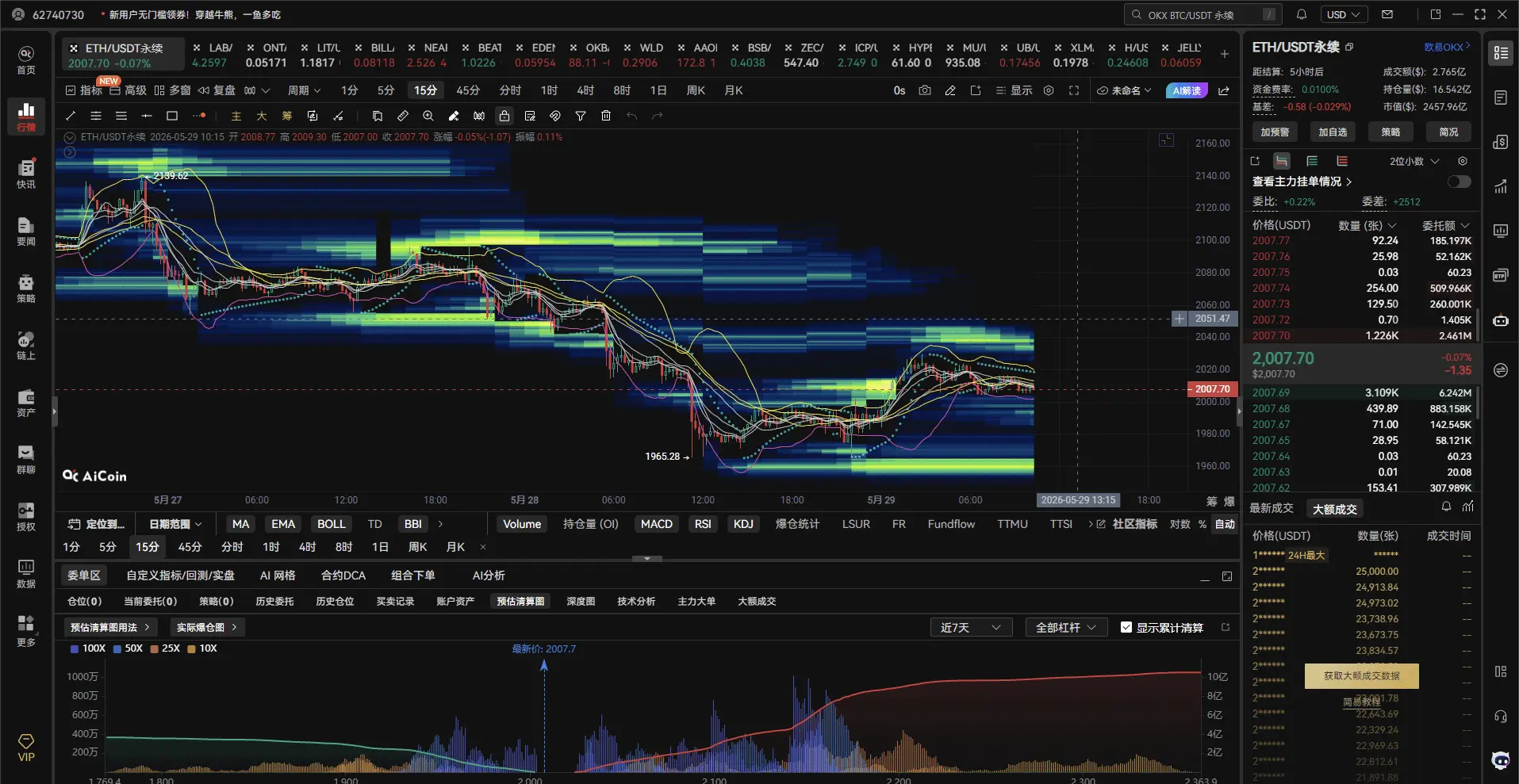
Task: Open the VIP diamond icon
Action: tap(26, 747)
